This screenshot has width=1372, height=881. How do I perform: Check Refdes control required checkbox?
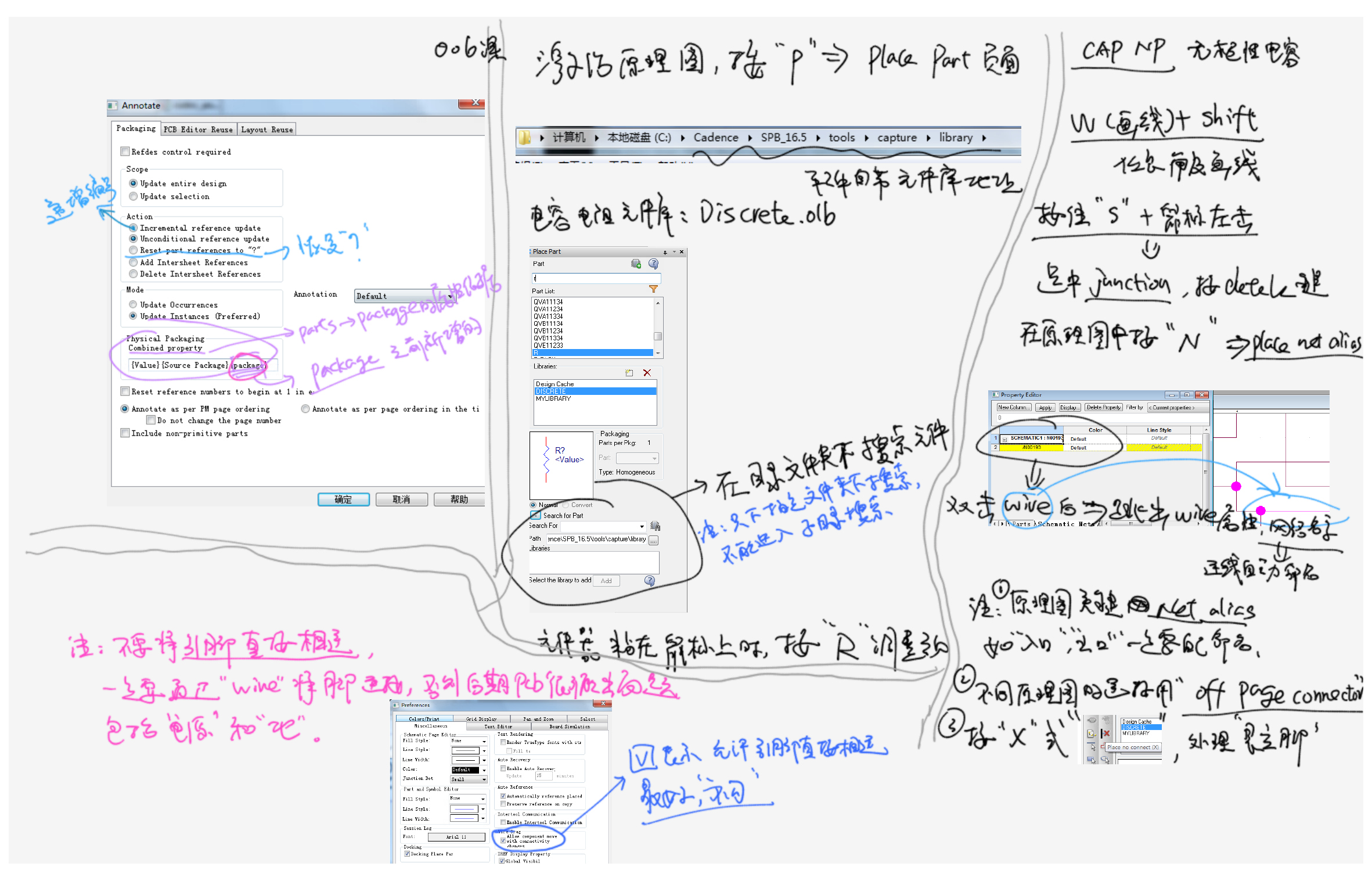click(125, 152)
